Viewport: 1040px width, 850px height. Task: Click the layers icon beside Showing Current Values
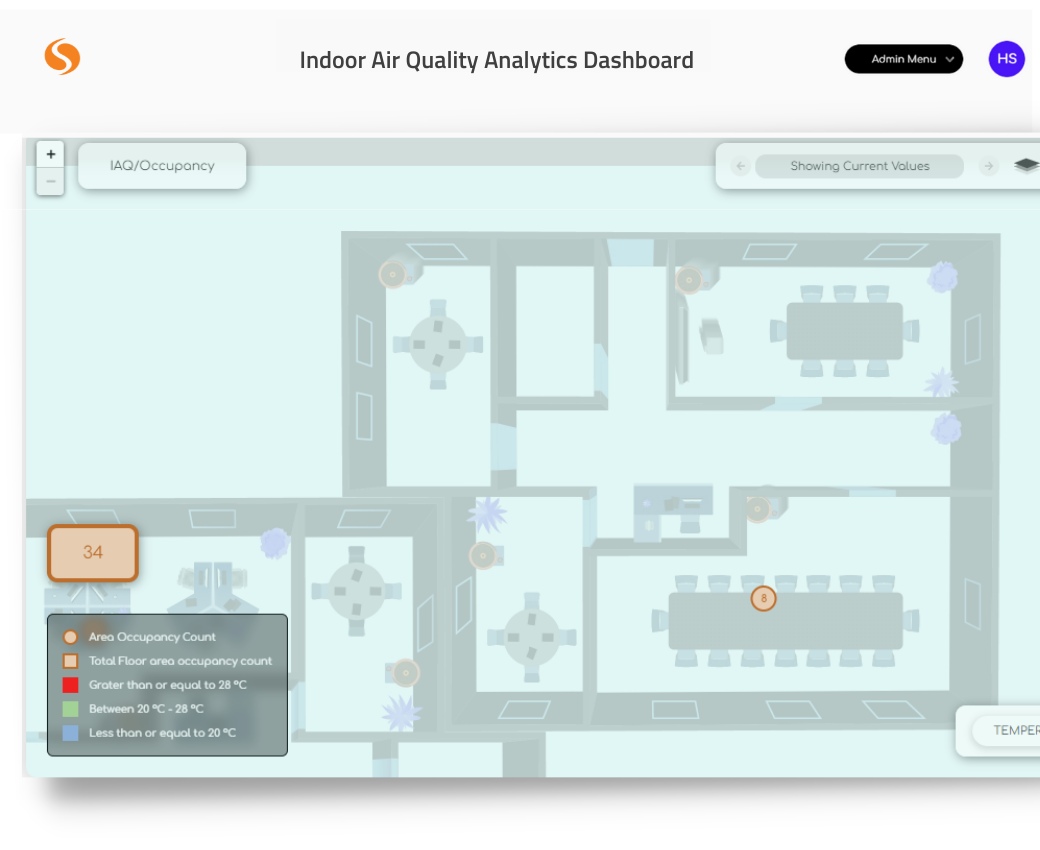1026,164
